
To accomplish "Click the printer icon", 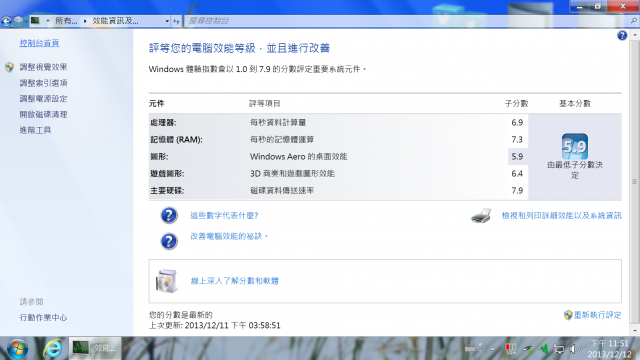I will 481,216.
